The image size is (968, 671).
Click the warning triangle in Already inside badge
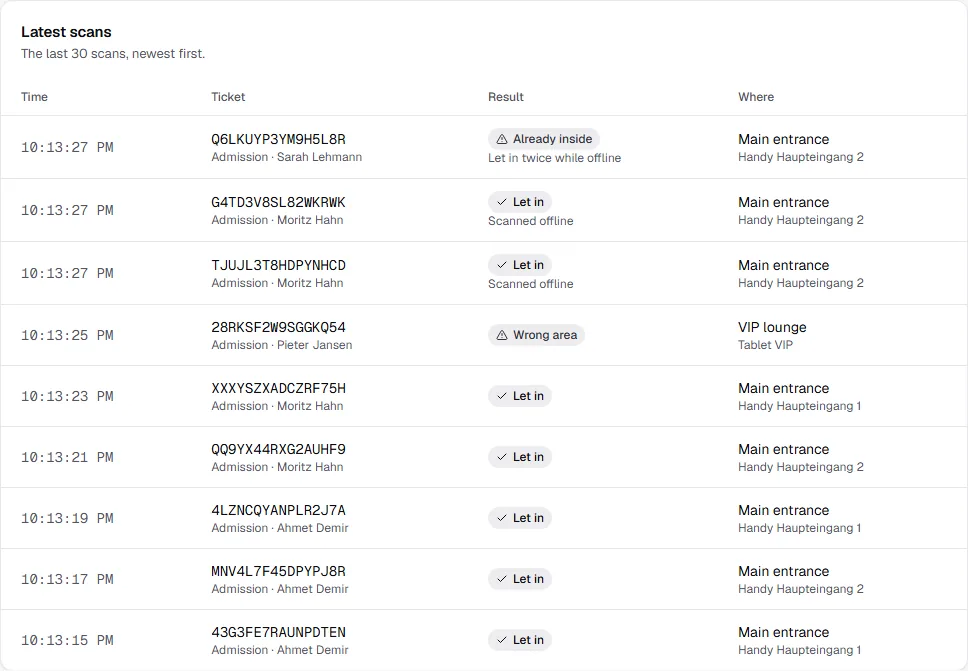502,139
